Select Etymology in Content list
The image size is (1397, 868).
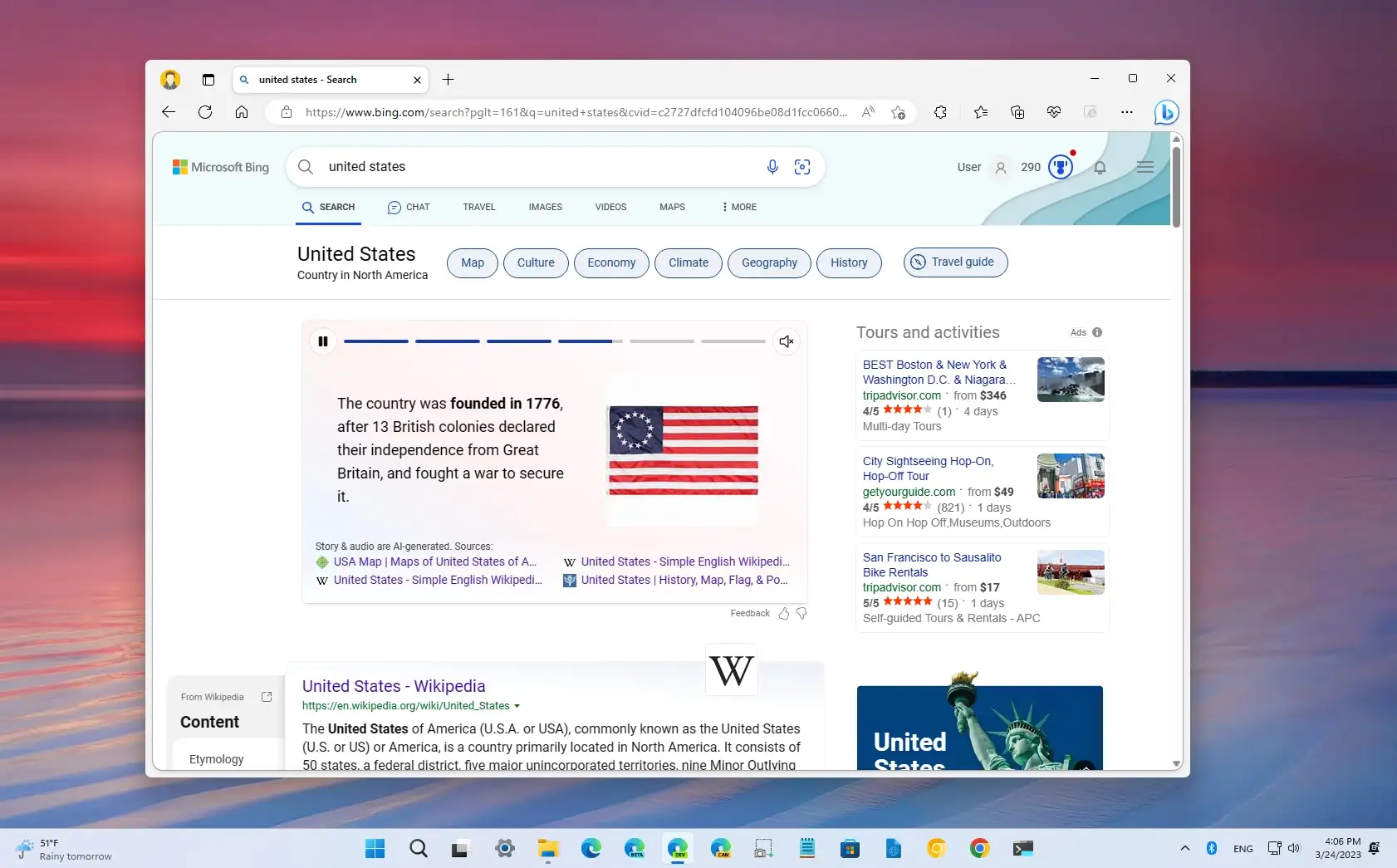coord(217,759)
